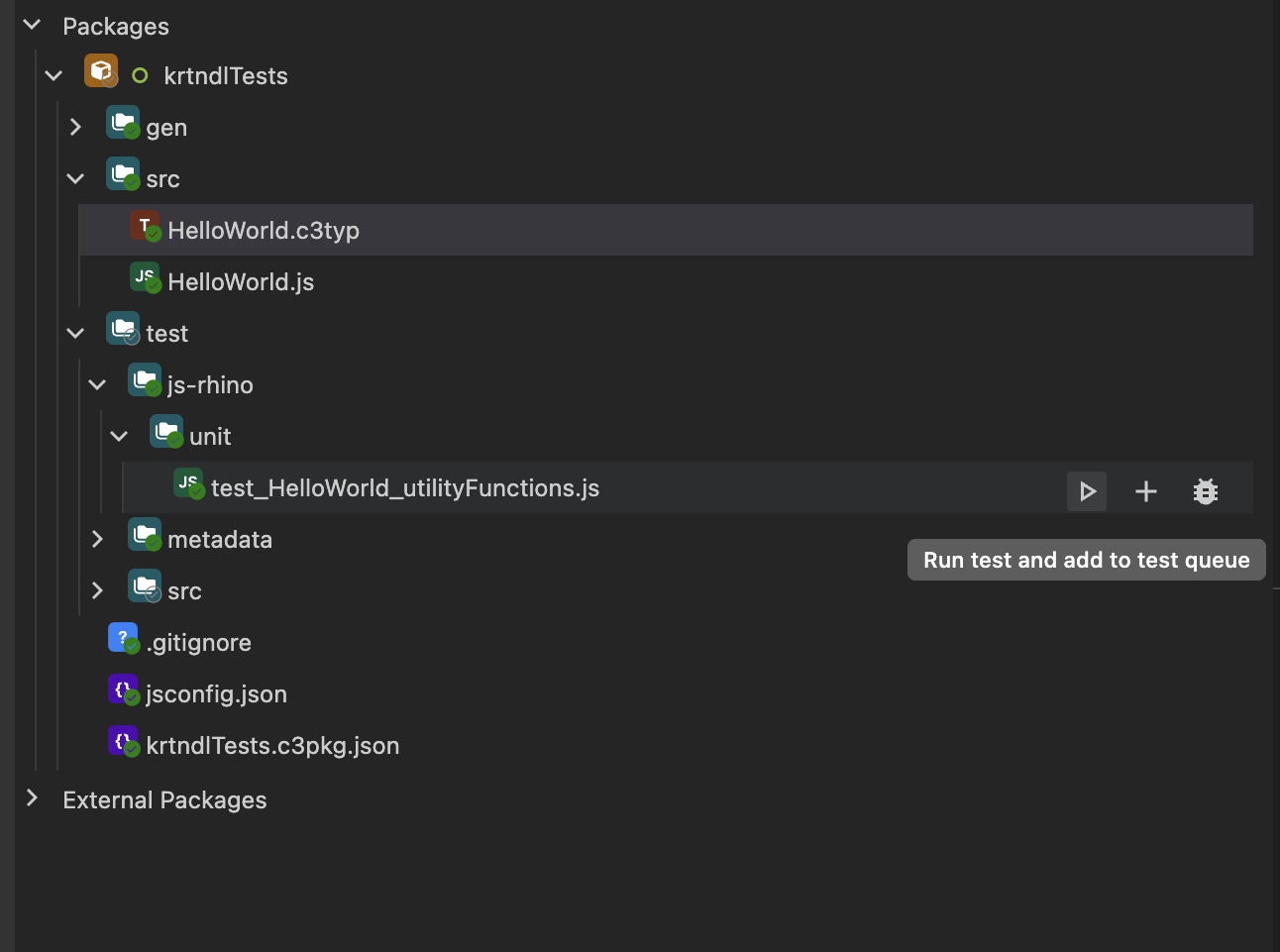This screenshot has height=952, width=1280.
Task: Click the question mark icon beside .gitignore
Action: point(122,637)
